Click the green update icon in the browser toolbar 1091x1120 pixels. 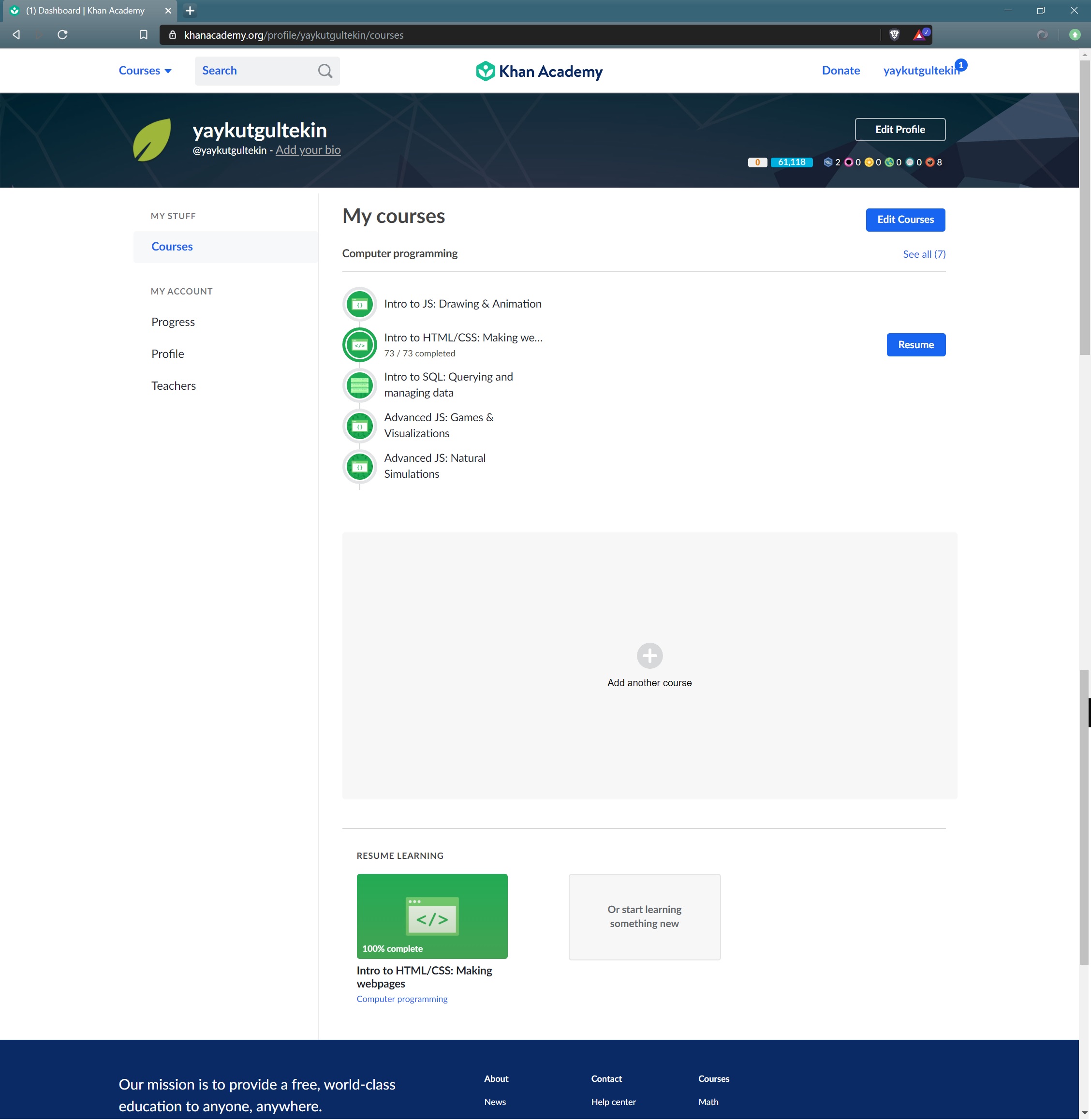[x=1075, y=35]
